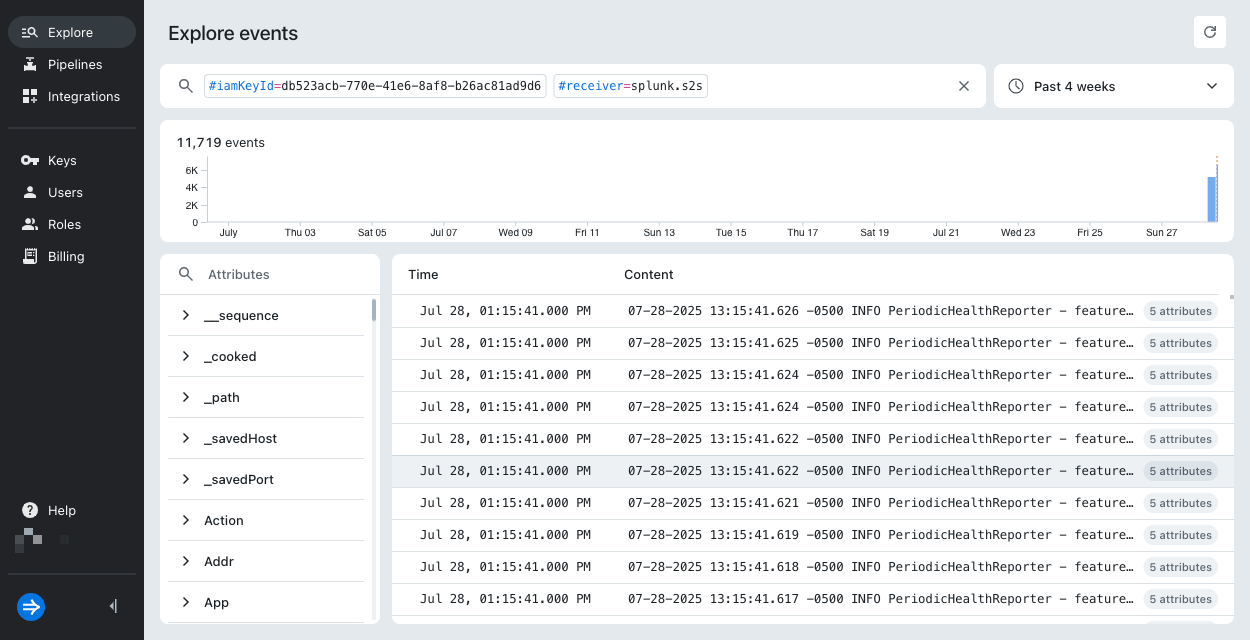The width and height of the screenshot is (1250, 640).
Task: Refresh the events with the reload button
Action: click(1210, 32)
